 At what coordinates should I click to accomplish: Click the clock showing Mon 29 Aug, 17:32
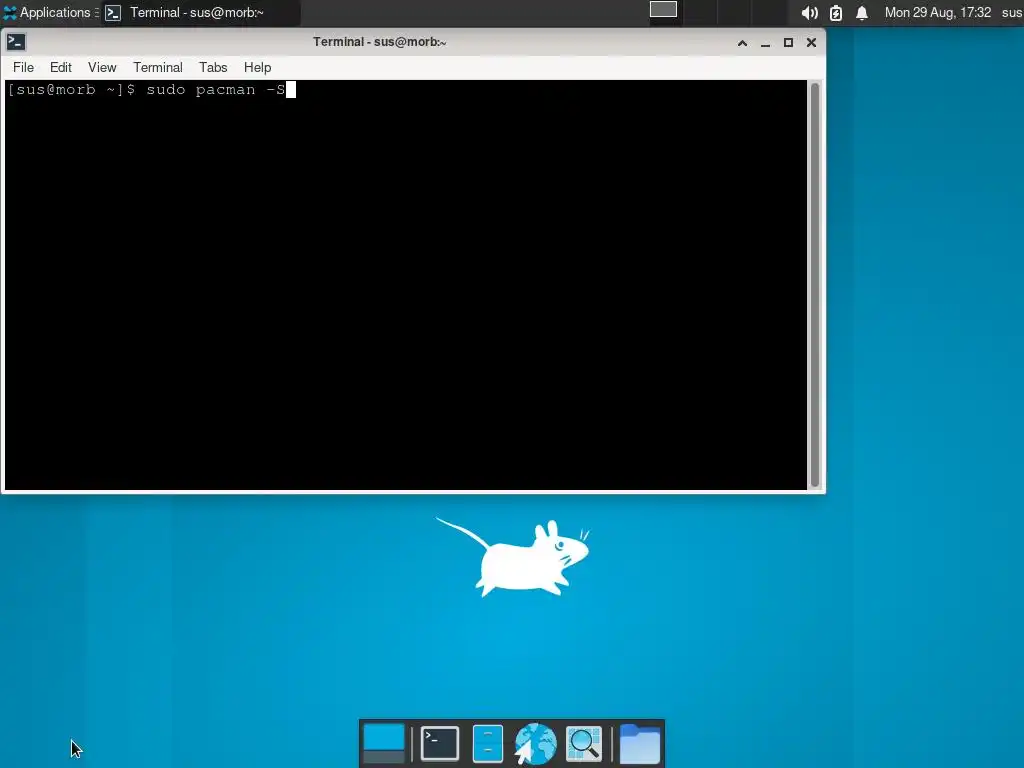point(938,12)
